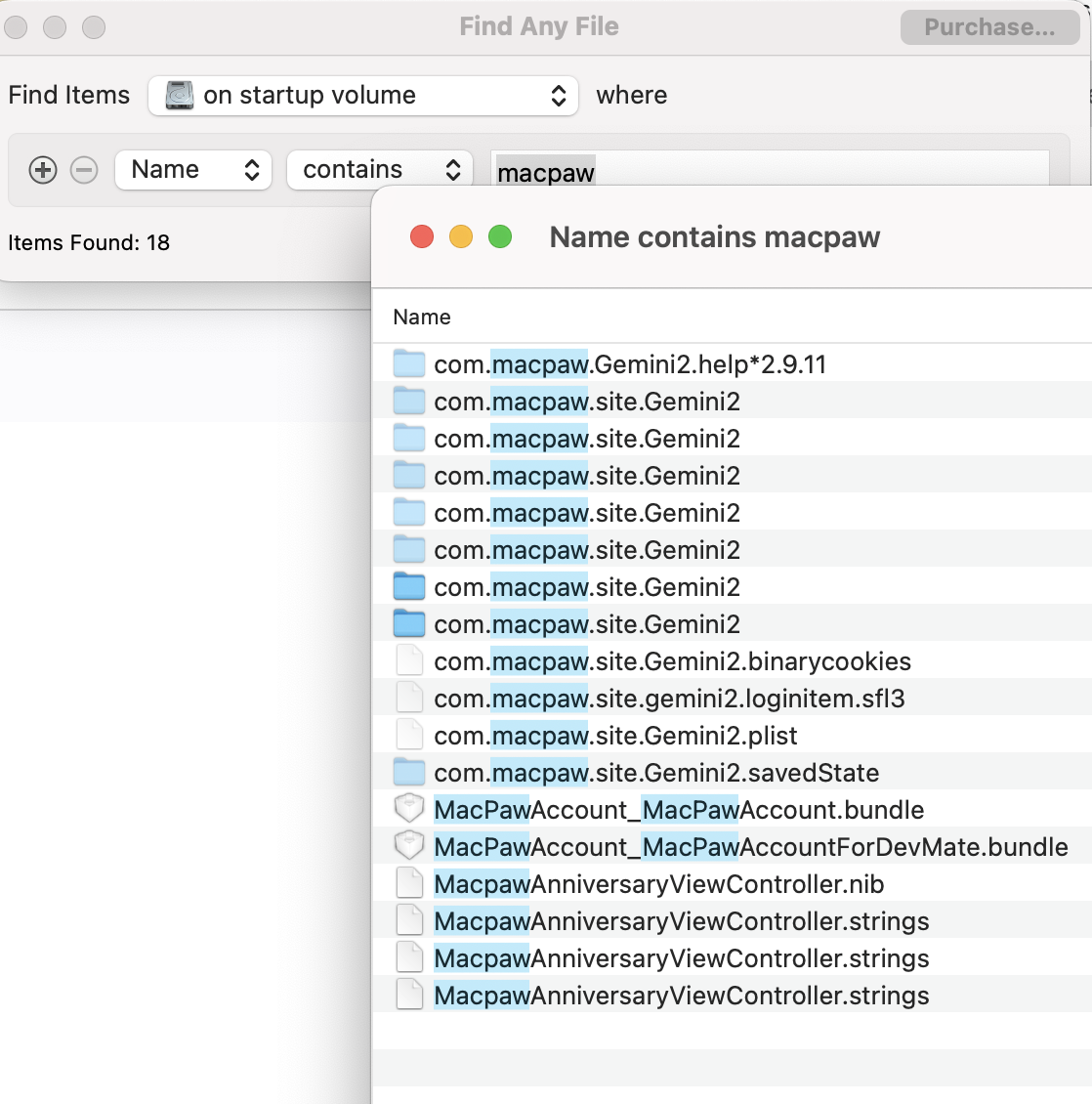Click the remove criterion minus icon

coord(84,170)
